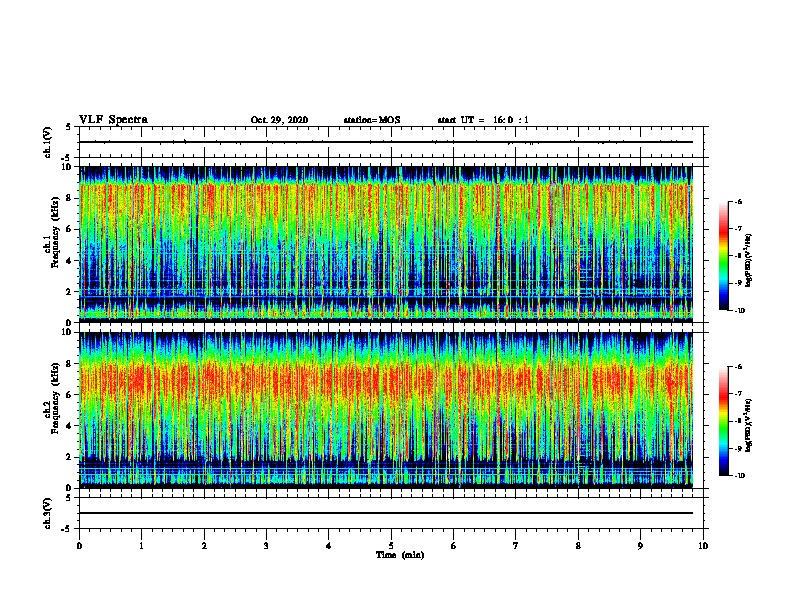The width and height of the screenshot is (792, 612).
Task: Click the ch.2 spectrogram plot area
Action: 386,410
